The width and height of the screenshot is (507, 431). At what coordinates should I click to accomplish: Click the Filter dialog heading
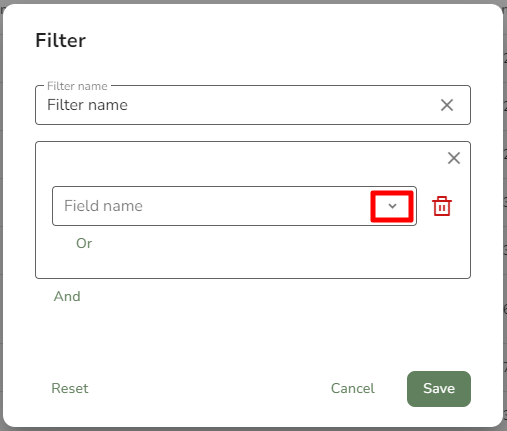[61, 40]
